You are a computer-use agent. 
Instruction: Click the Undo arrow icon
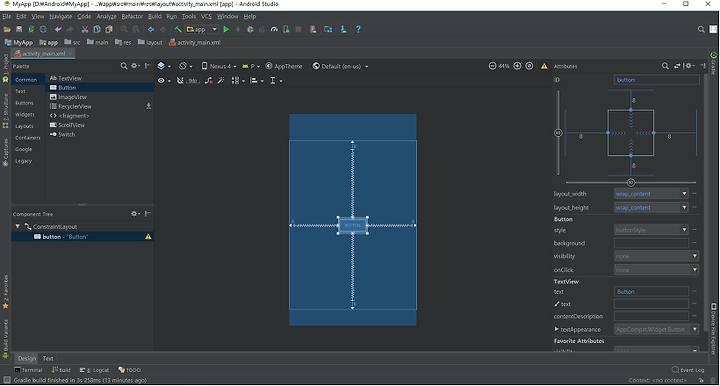(58, 29)
